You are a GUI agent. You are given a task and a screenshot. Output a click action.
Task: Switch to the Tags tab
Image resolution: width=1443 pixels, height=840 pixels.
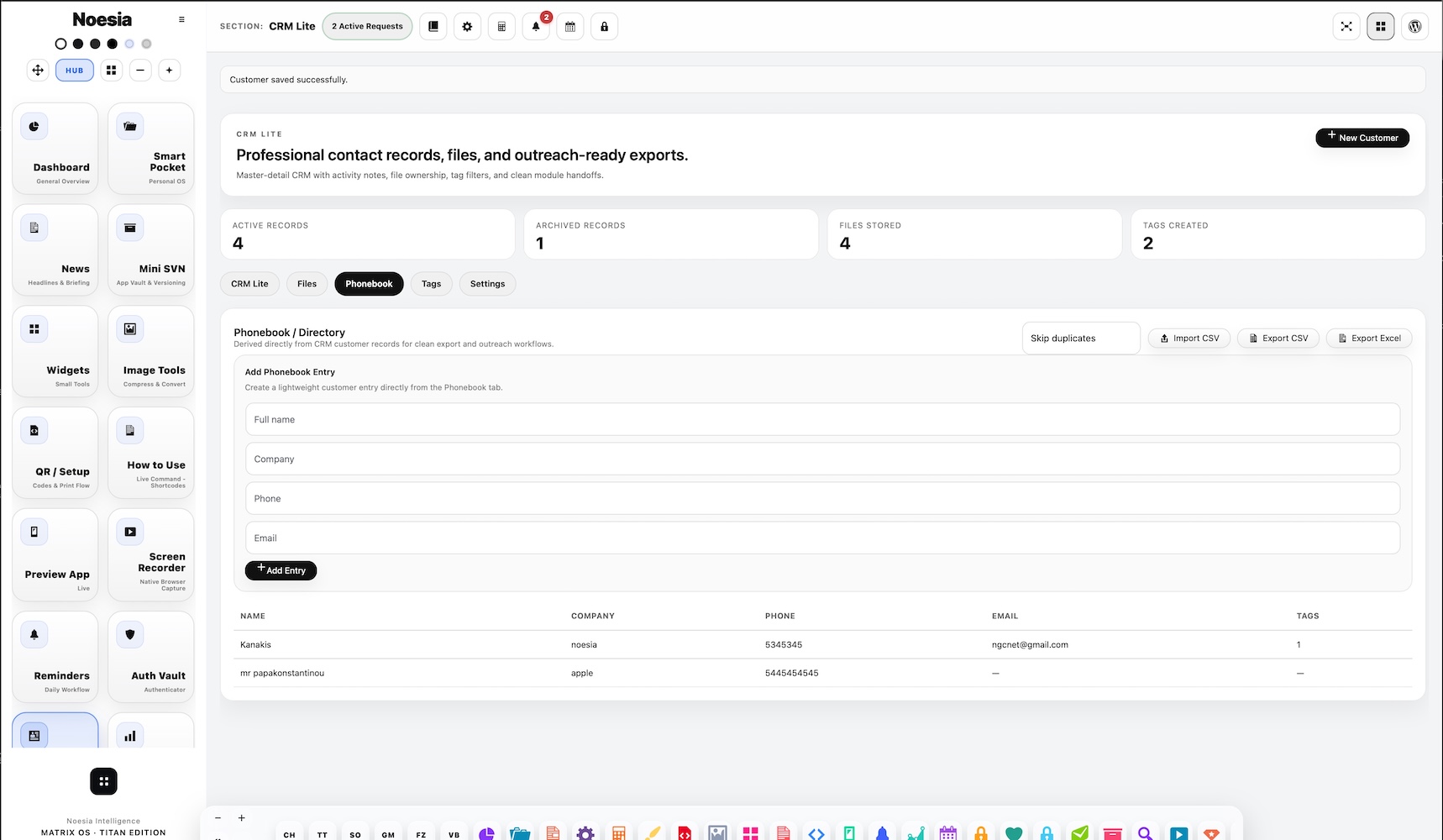click(x=431, y=284)
